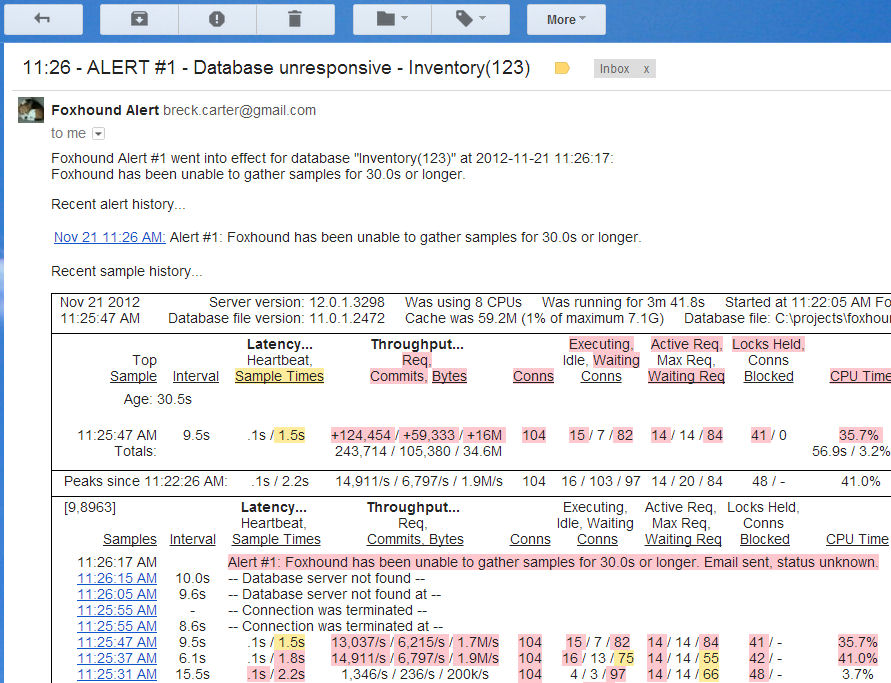Click the yellow importance marker
Viewport: 891px width, 683px height.
pos(562,68)
